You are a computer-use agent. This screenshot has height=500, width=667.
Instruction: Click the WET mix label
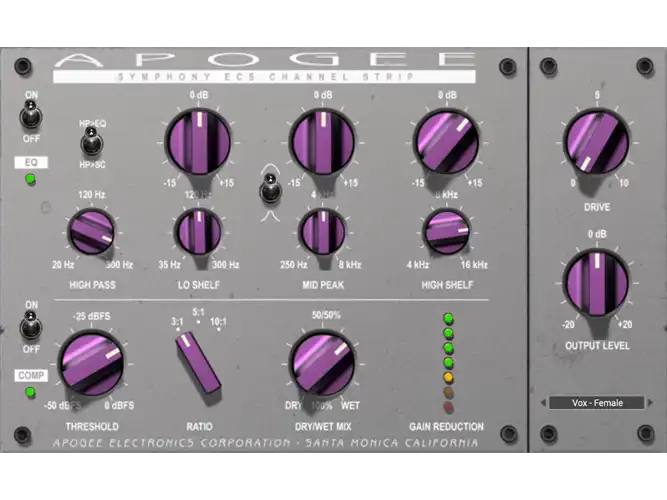350,406
